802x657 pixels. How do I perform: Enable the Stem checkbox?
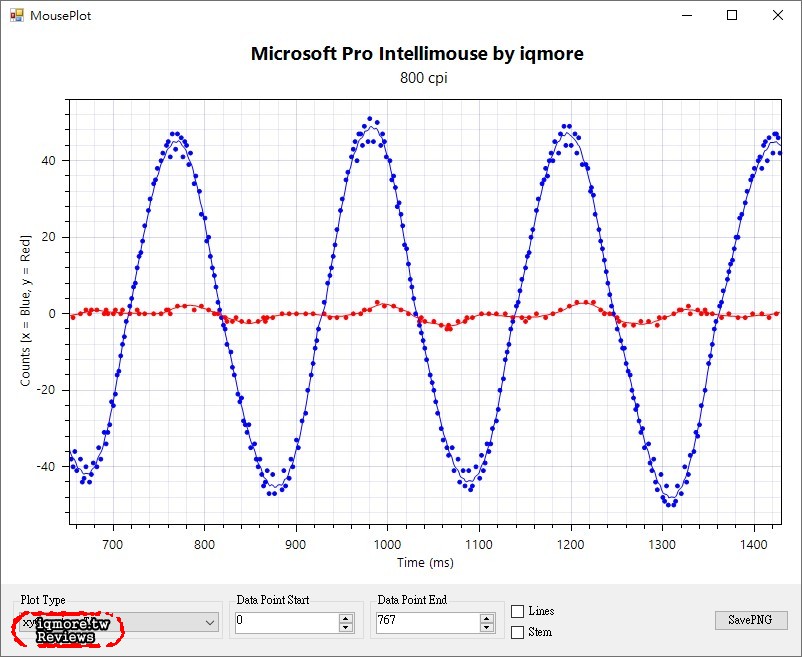pos(517,632)
